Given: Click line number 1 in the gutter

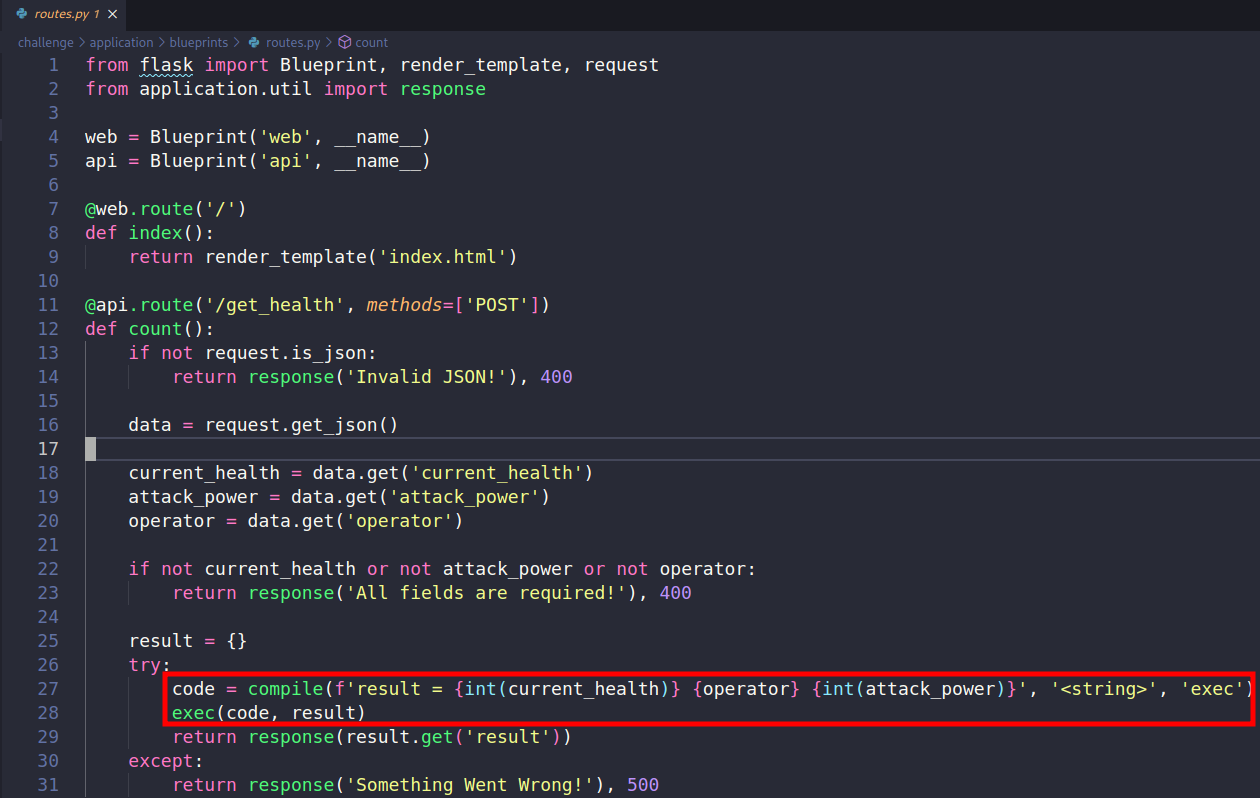Looking at the screenshot, I should tap(53, 64).
